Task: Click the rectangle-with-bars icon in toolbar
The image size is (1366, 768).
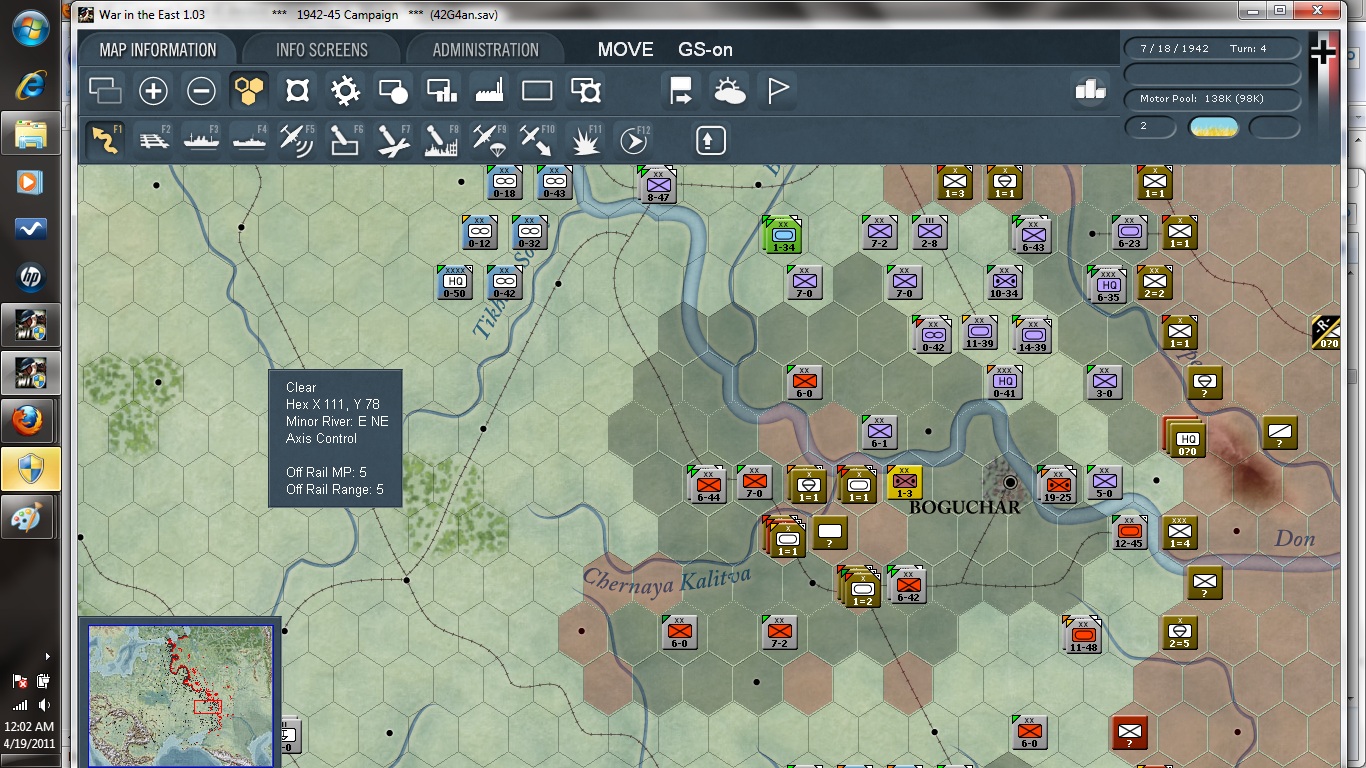Action: pos(441,92)
